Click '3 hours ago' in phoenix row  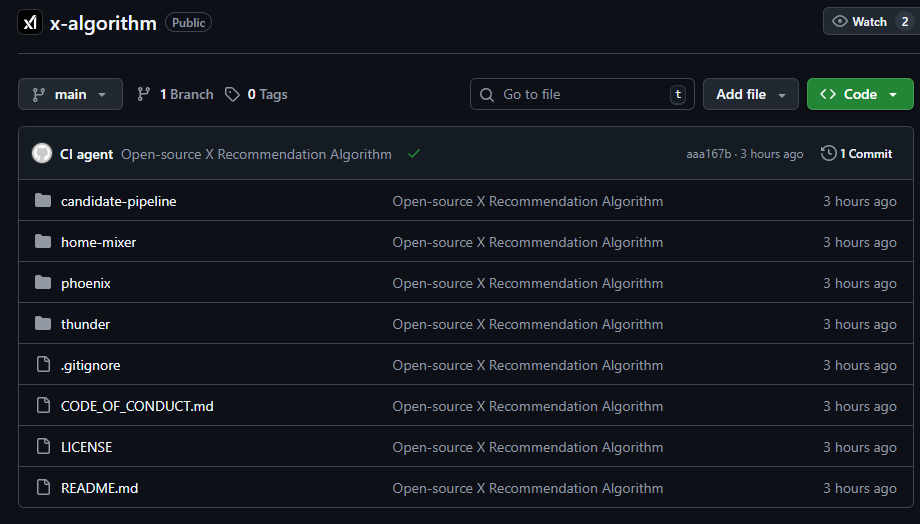860,283
